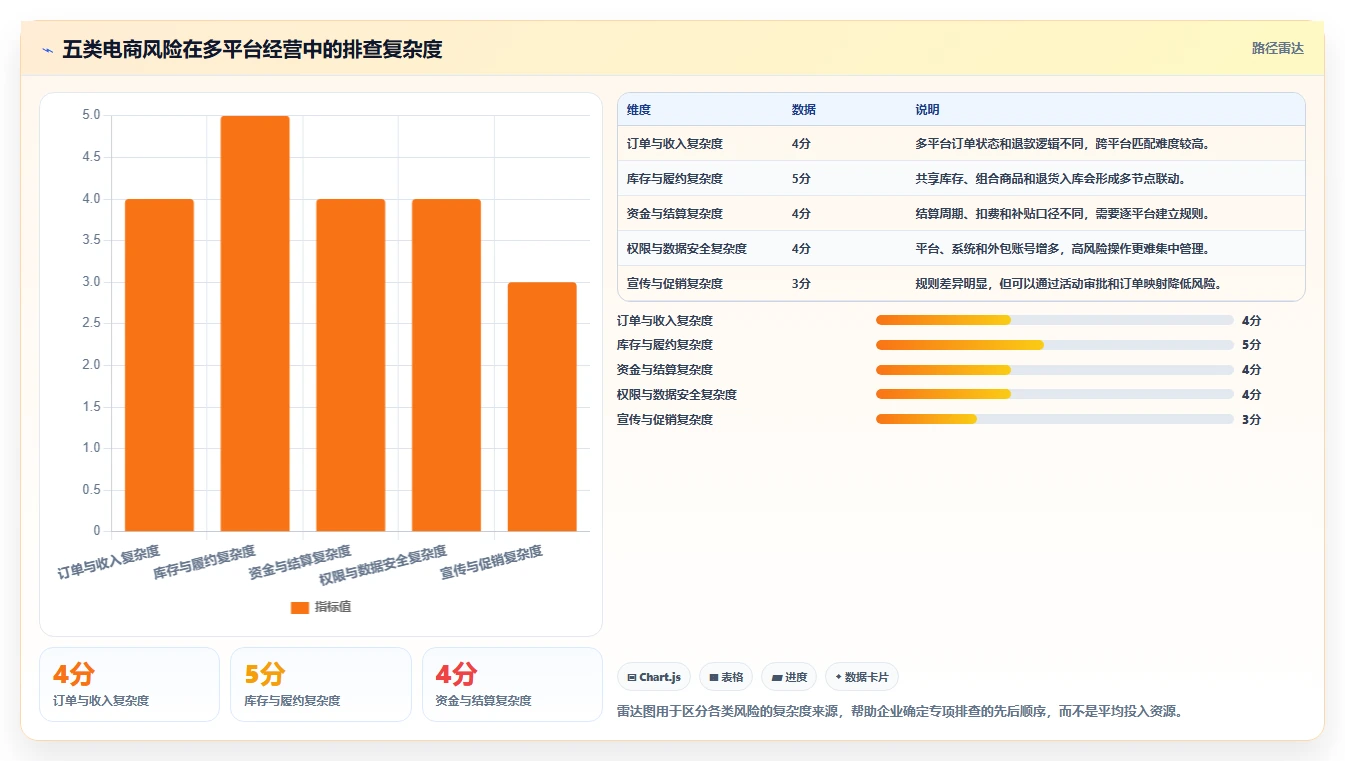Image resolution: width=1345 pixels, height=761 pixels.
Task: Click the tallest 库存与履约复杂度 chart bar
Action: pos(255,323)
